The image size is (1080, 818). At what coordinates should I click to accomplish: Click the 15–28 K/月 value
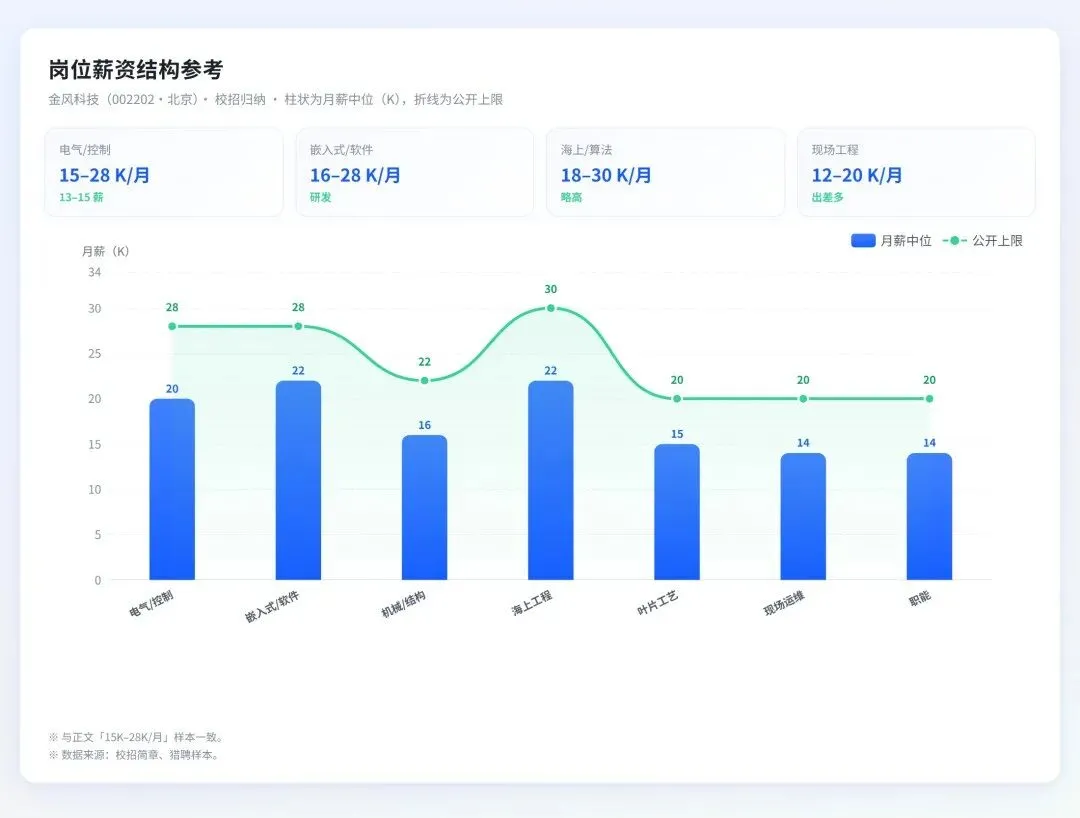coord(104,175)
